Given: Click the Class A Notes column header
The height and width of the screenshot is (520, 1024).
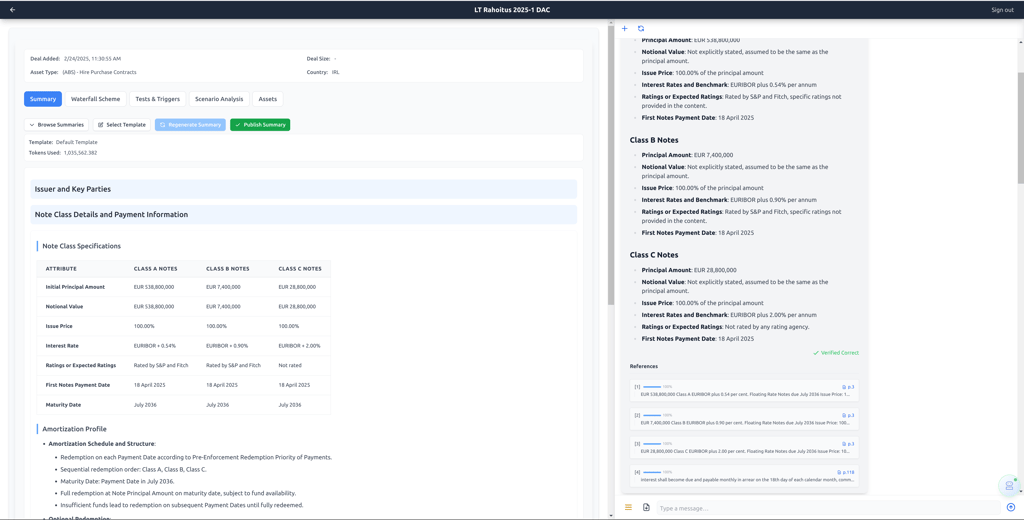Looking at the screenshot, I should click(x=155, y=268).
